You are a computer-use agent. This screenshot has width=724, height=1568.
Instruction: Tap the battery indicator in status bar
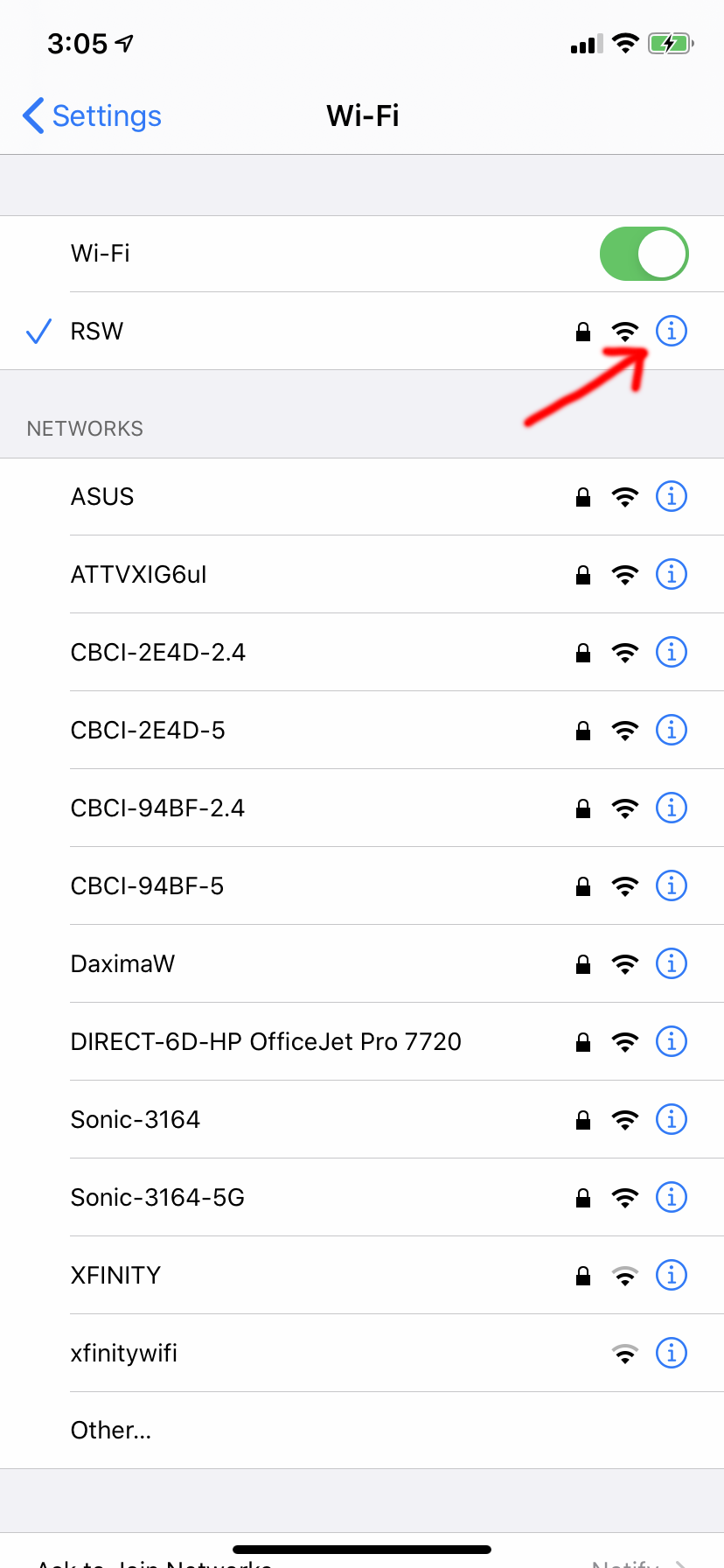coord(671,43)
